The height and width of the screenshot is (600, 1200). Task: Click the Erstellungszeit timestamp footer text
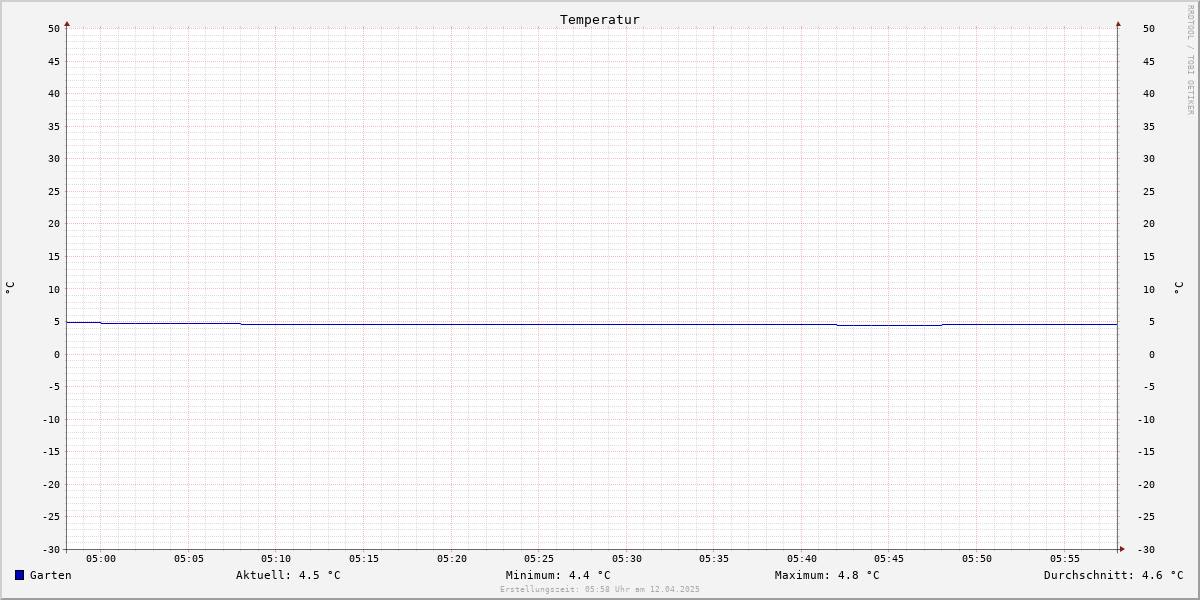coord(600,589)
